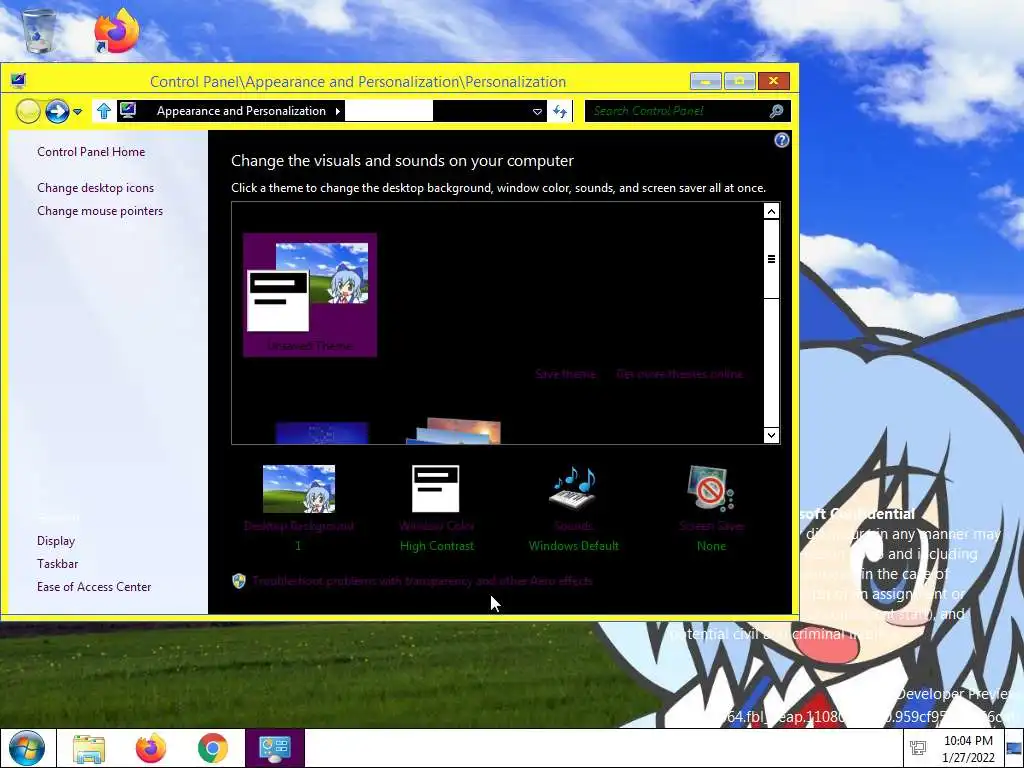
Task: Open Window Color High Contrast icon
Action: pos(436,488)
